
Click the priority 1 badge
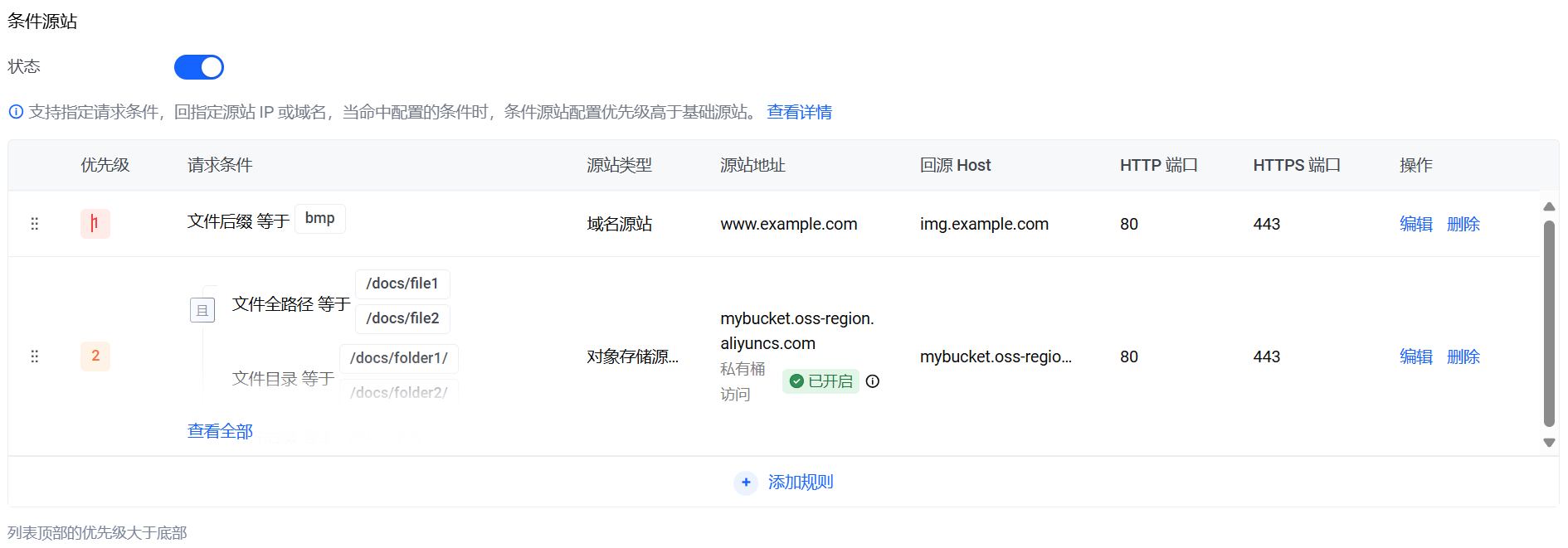pos(95,224)
